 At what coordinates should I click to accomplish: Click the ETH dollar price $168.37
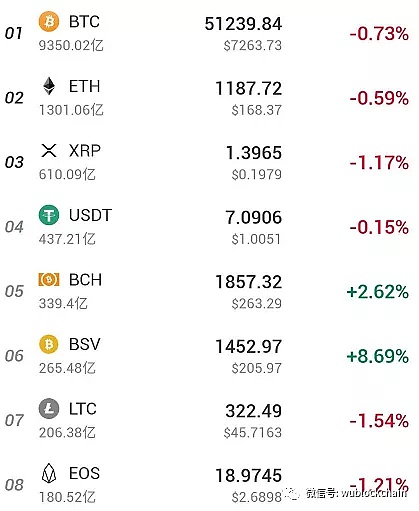257,110
